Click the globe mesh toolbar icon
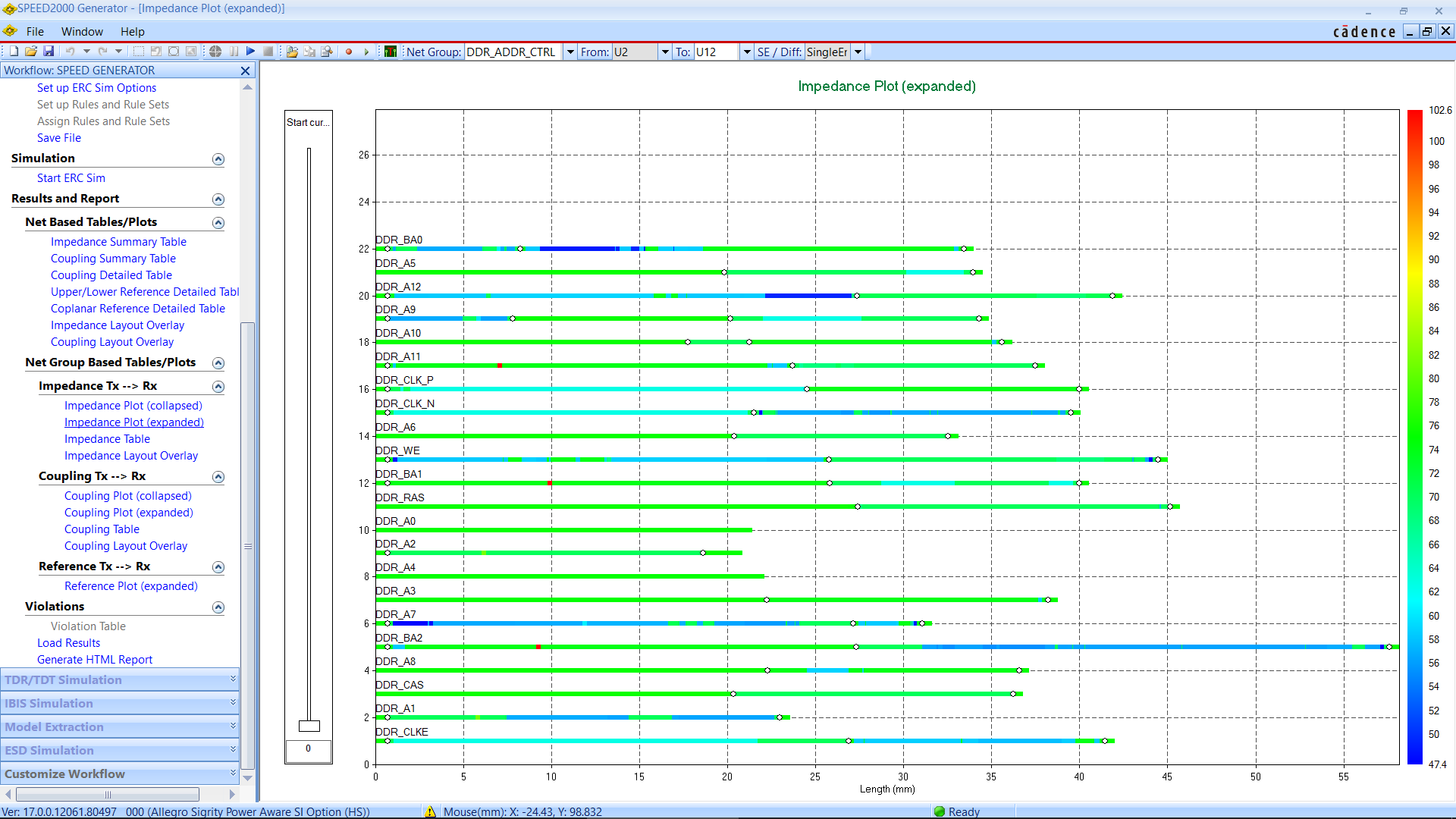Screen dimensions: 1456x819 pos(215,52)
